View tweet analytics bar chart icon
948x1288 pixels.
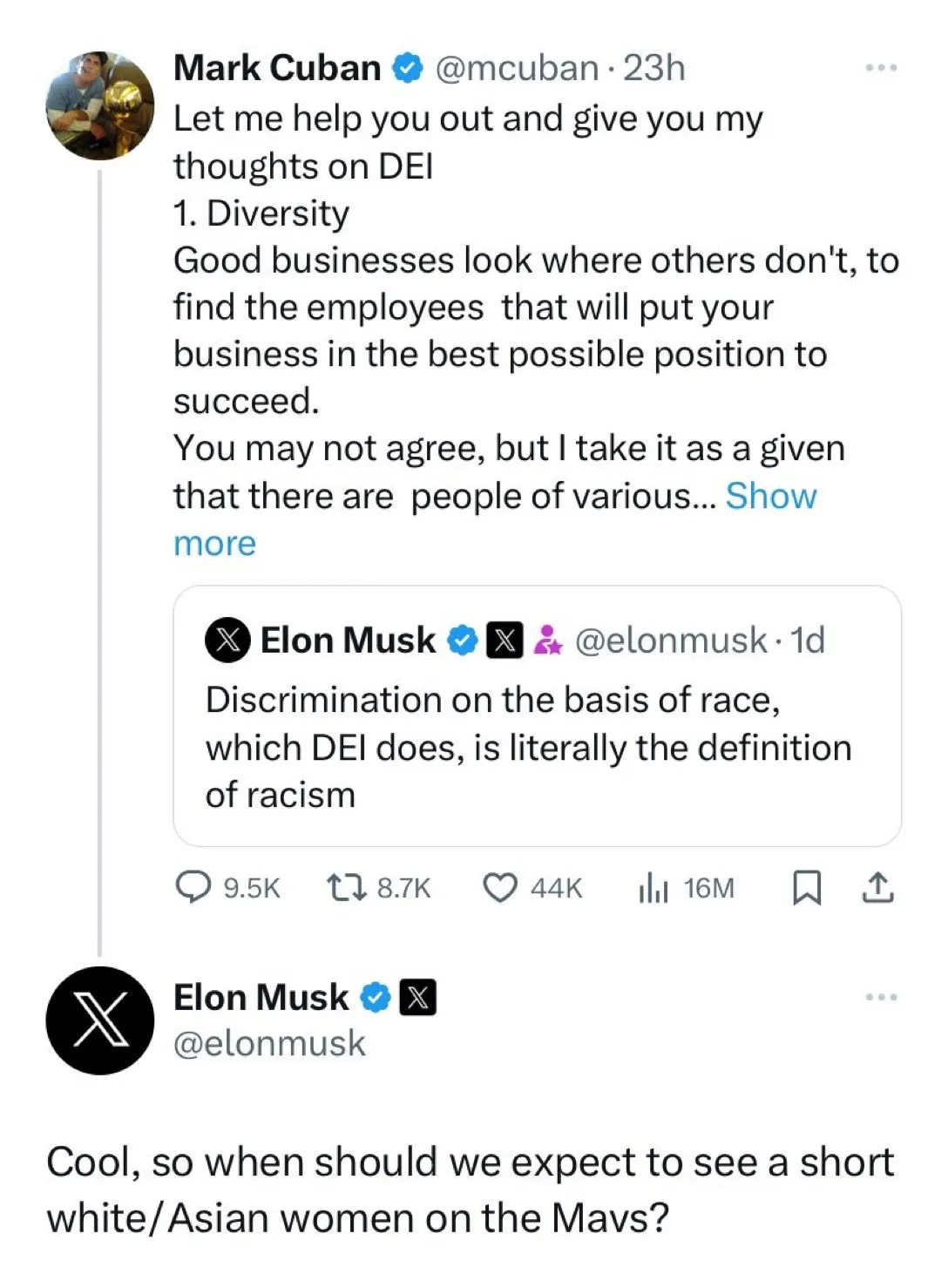[653, 887]
